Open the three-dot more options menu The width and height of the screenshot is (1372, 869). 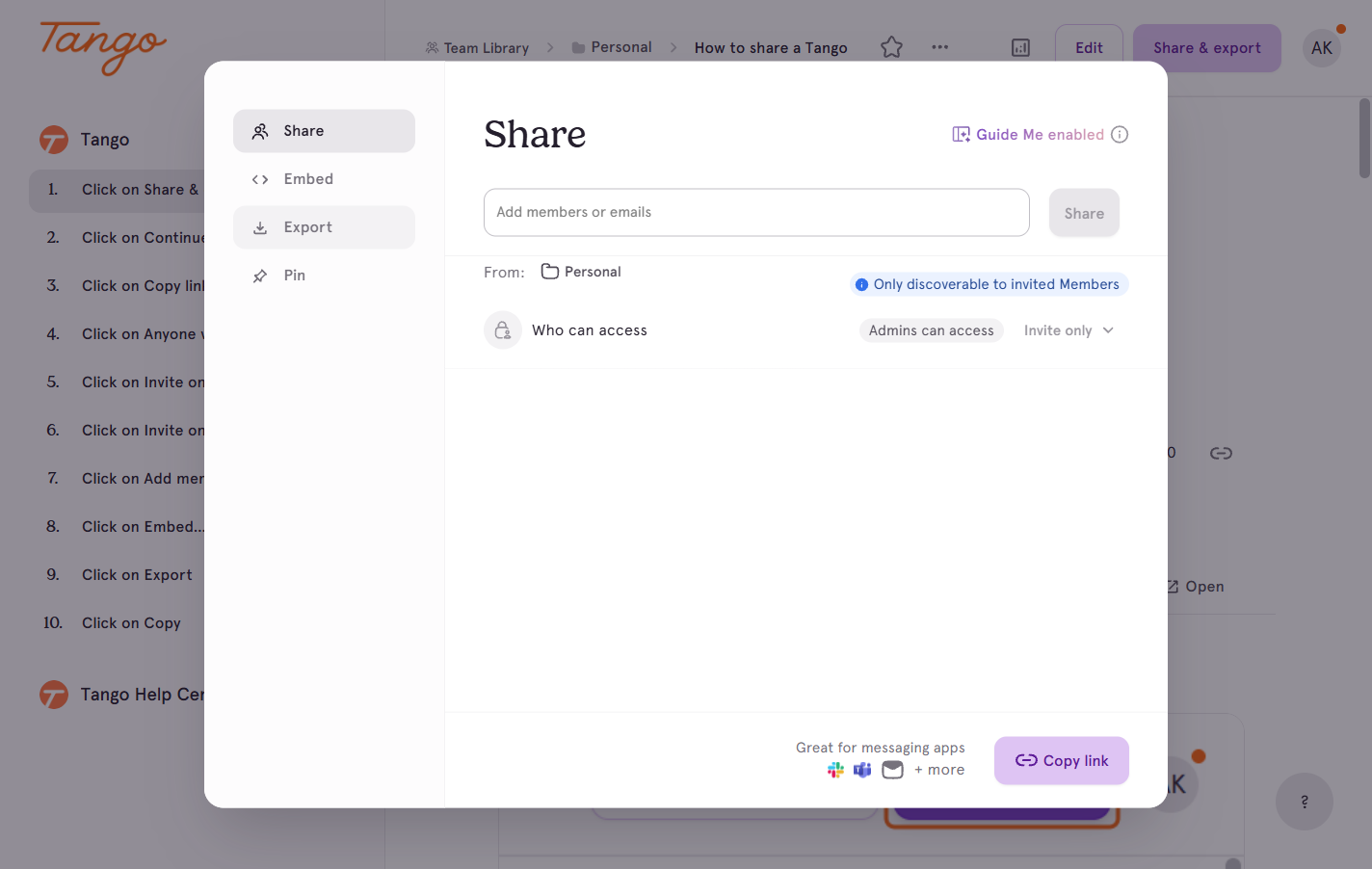pos(940,47)
